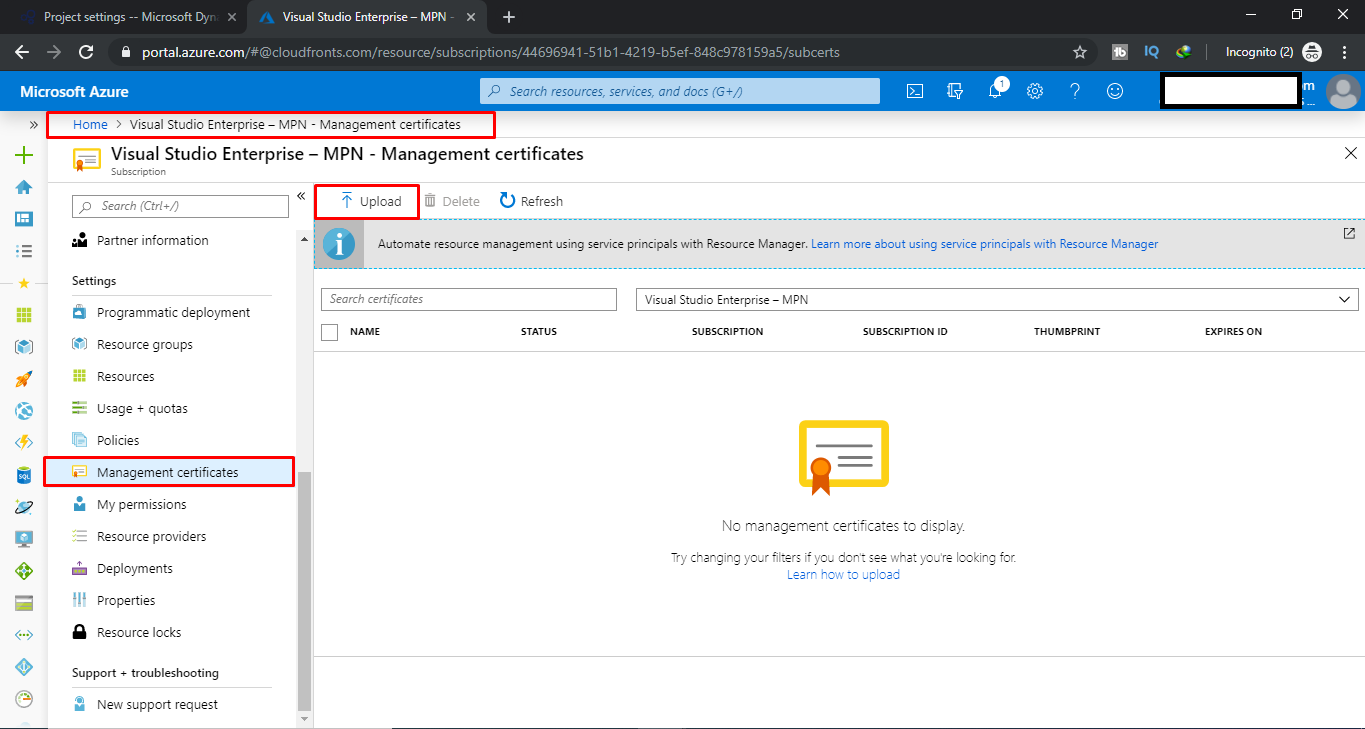Open the feedback smiley icon
Screen dimensions: 1365x729
click(x=1115, y=91)
